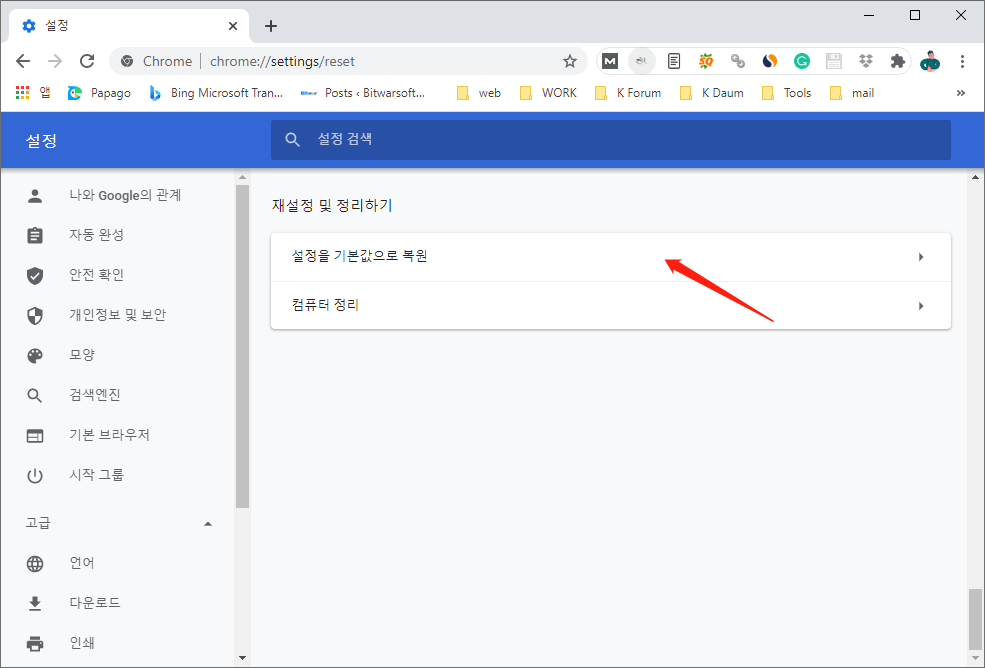Click the Chrome site info chip

tap(158, 61)
